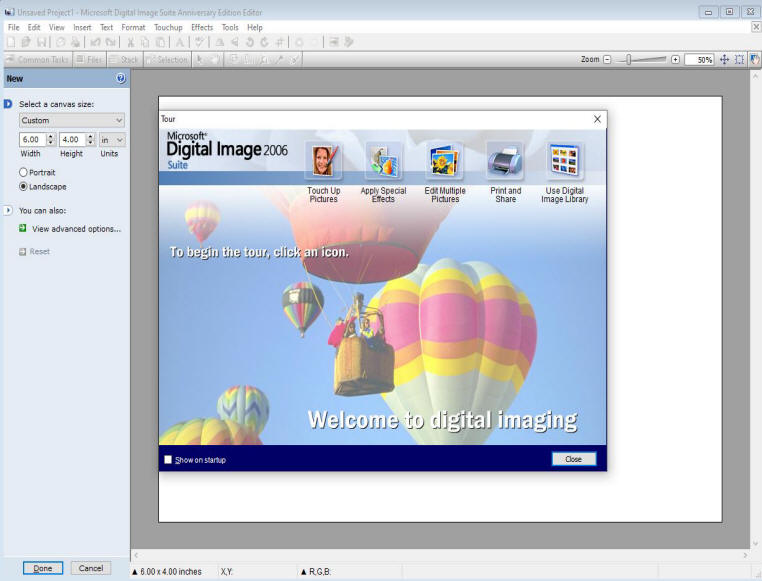
Task: Click the Selection toolbar button
Action: pyautogui.click(x=167, y=60)
